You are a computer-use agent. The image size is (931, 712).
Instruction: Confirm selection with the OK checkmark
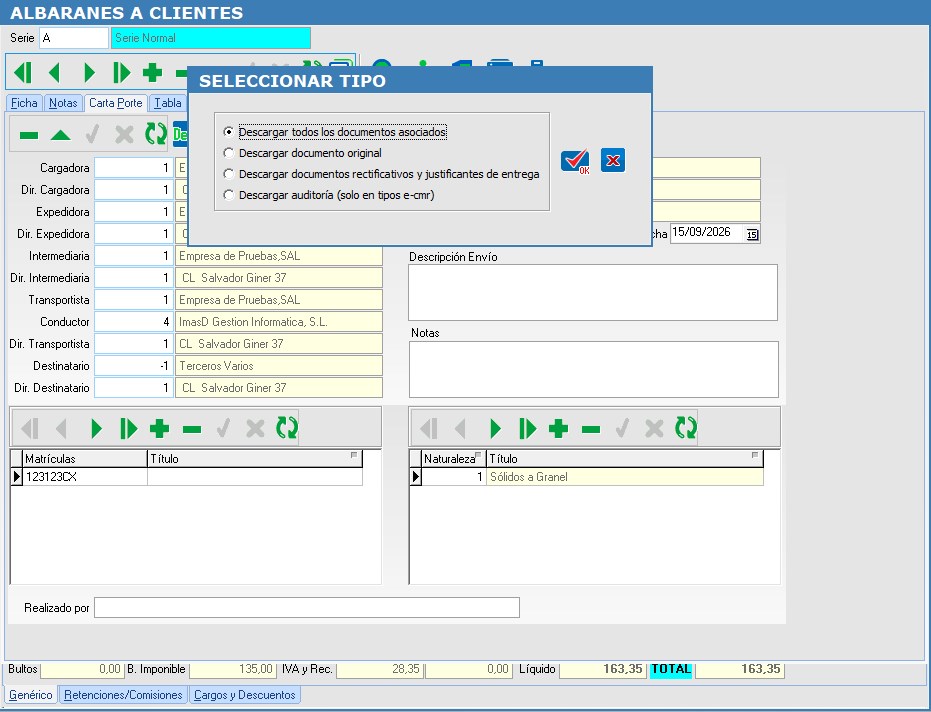[575, 161]
